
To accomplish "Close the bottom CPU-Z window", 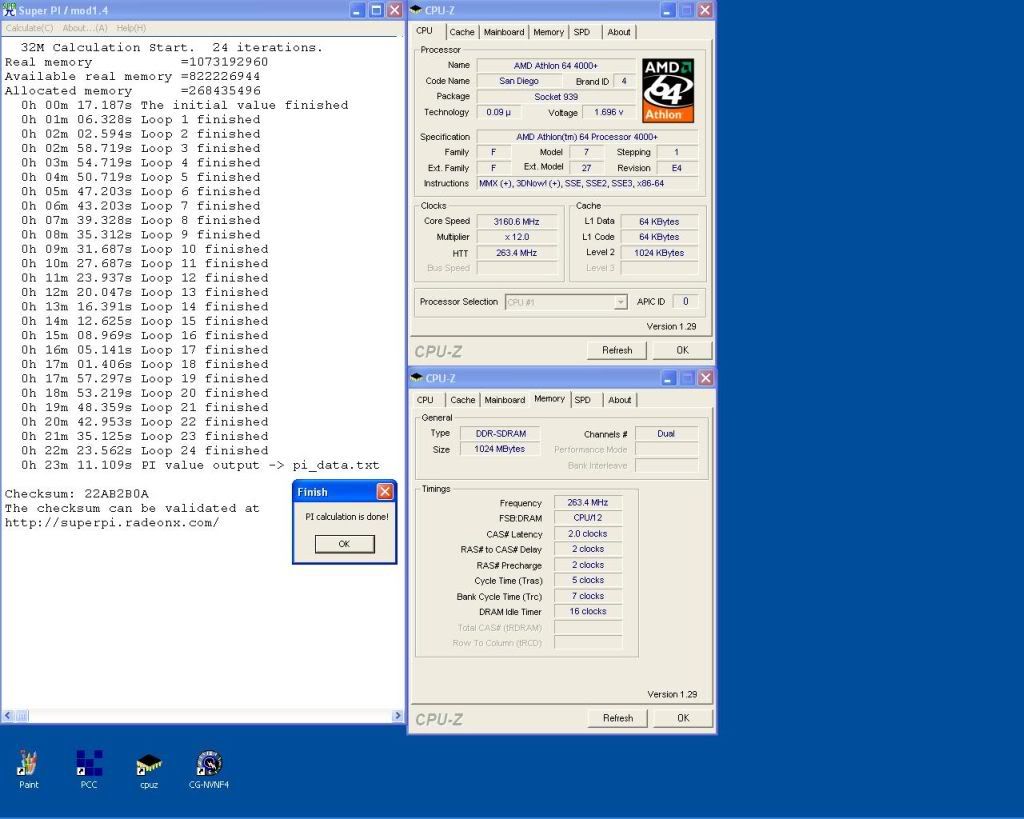I will tap(705, 377).
